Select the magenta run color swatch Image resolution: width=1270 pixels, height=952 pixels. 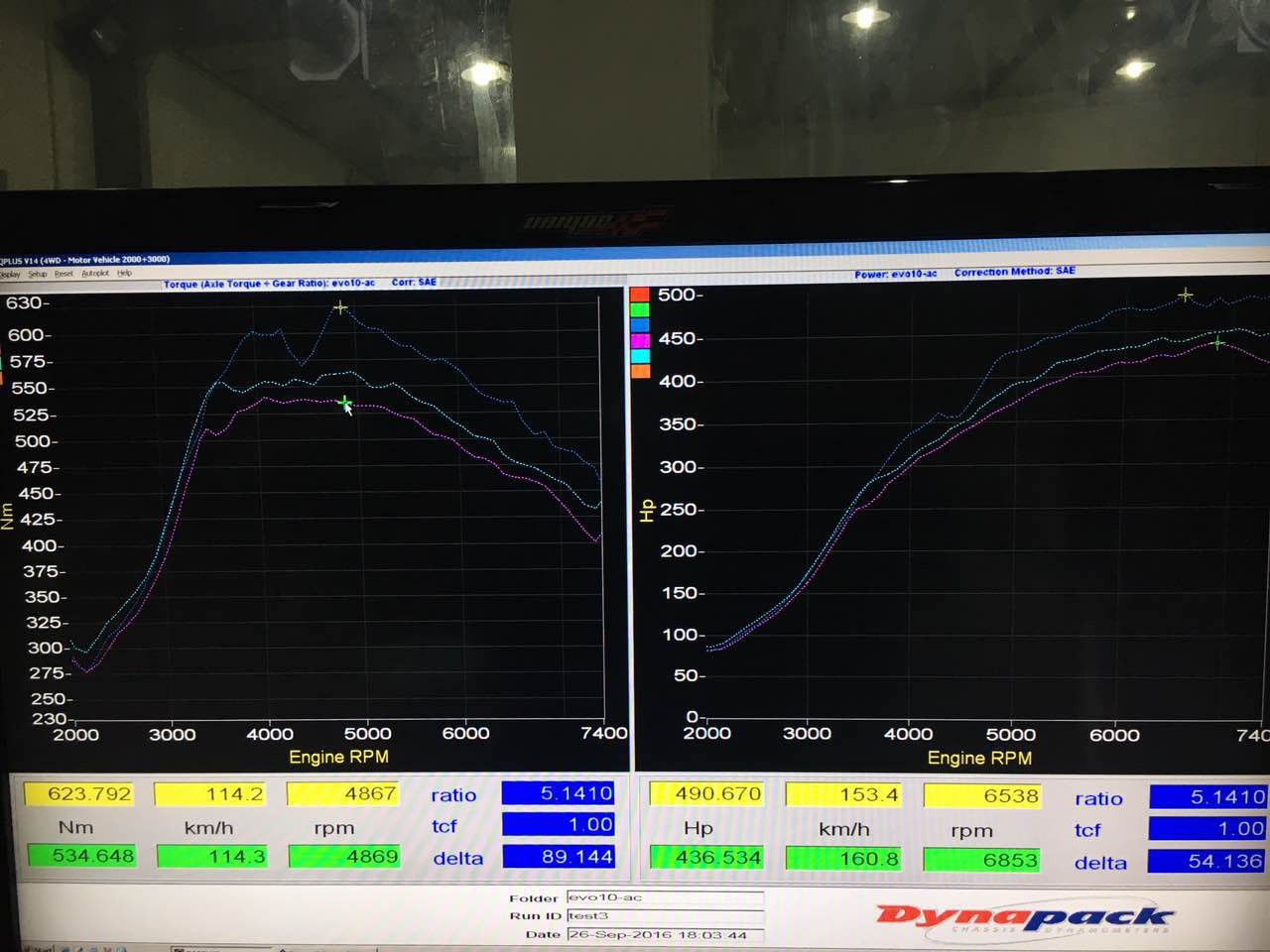point(640,340)
